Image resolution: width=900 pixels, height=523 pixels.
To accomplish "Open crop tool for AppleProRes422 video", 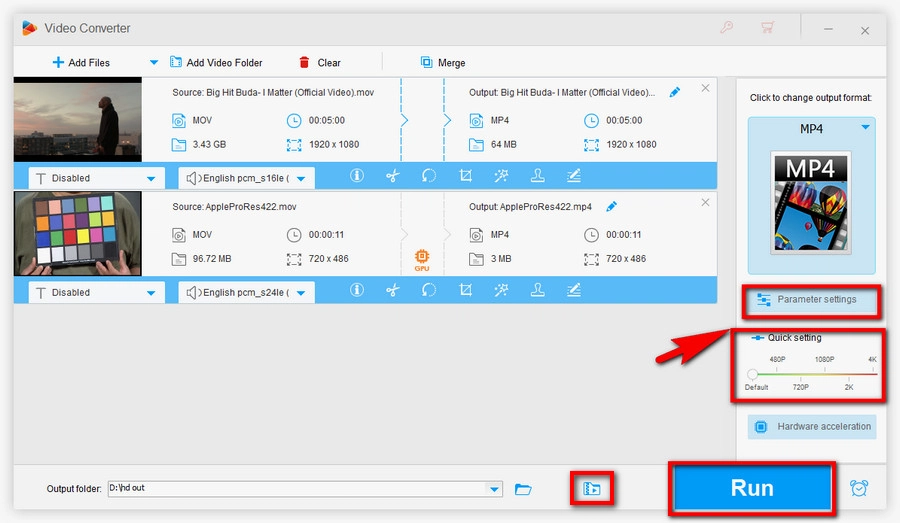I will pos(465,290).
